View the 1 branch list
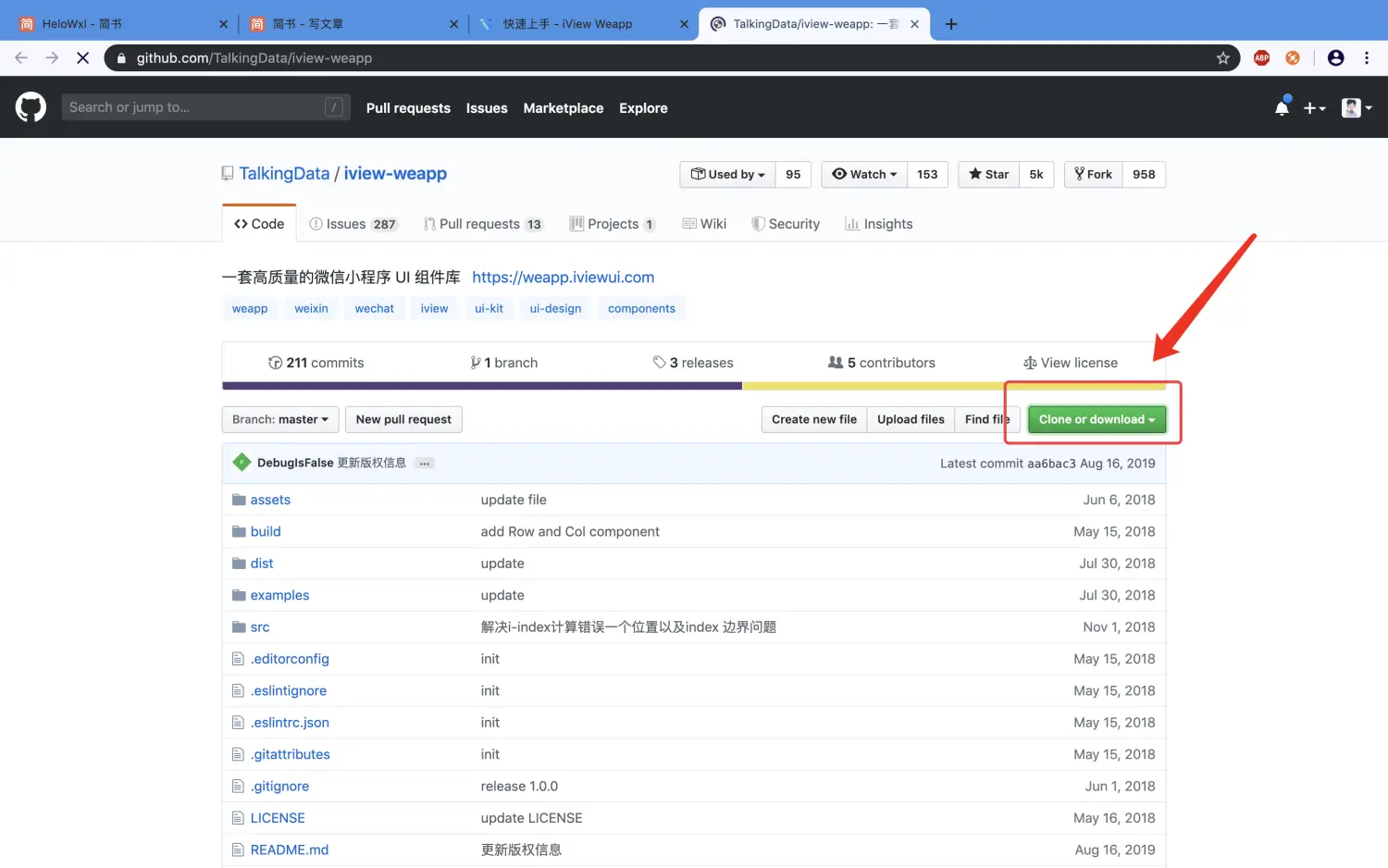This screenshot has height=868, width=1388. [503, 363]
